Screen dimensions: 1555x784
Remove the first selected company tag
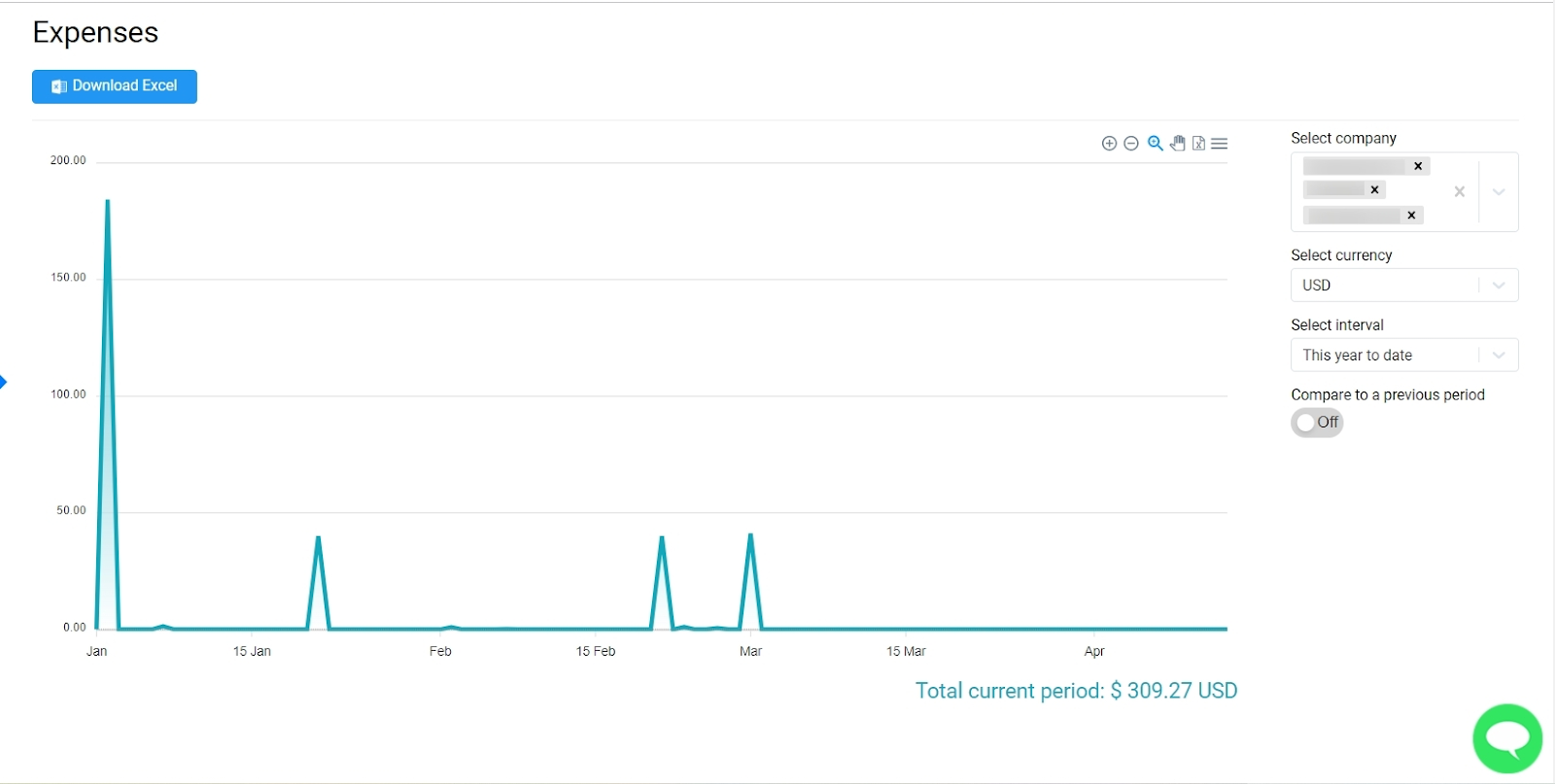[1418, 166]
